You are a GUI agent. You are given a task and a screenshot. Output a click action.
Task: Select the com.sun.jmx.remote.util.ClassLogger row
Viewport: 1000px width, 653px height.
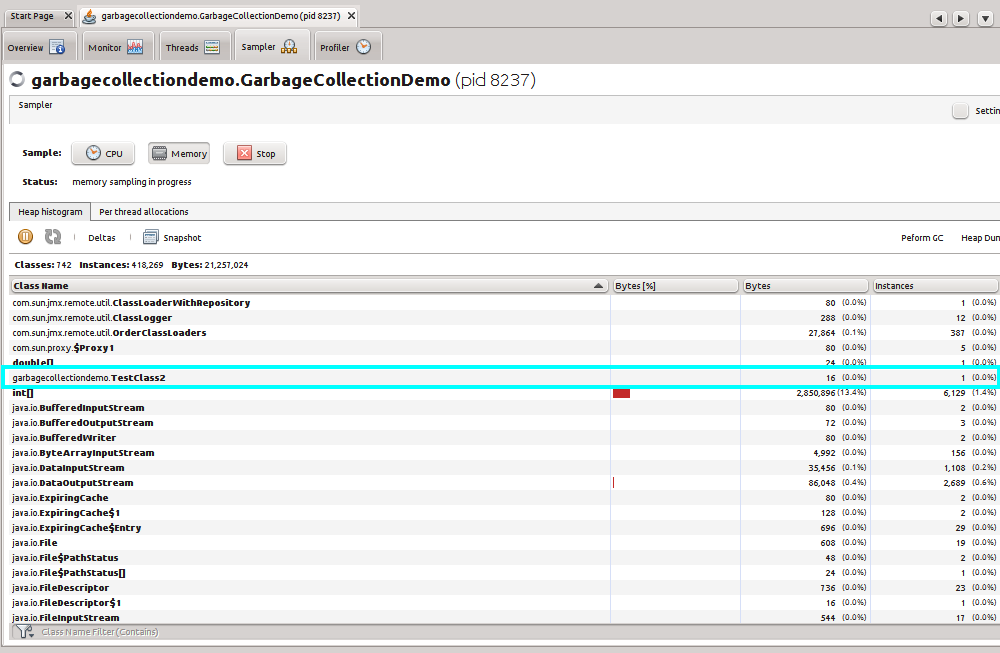(504, 318)
